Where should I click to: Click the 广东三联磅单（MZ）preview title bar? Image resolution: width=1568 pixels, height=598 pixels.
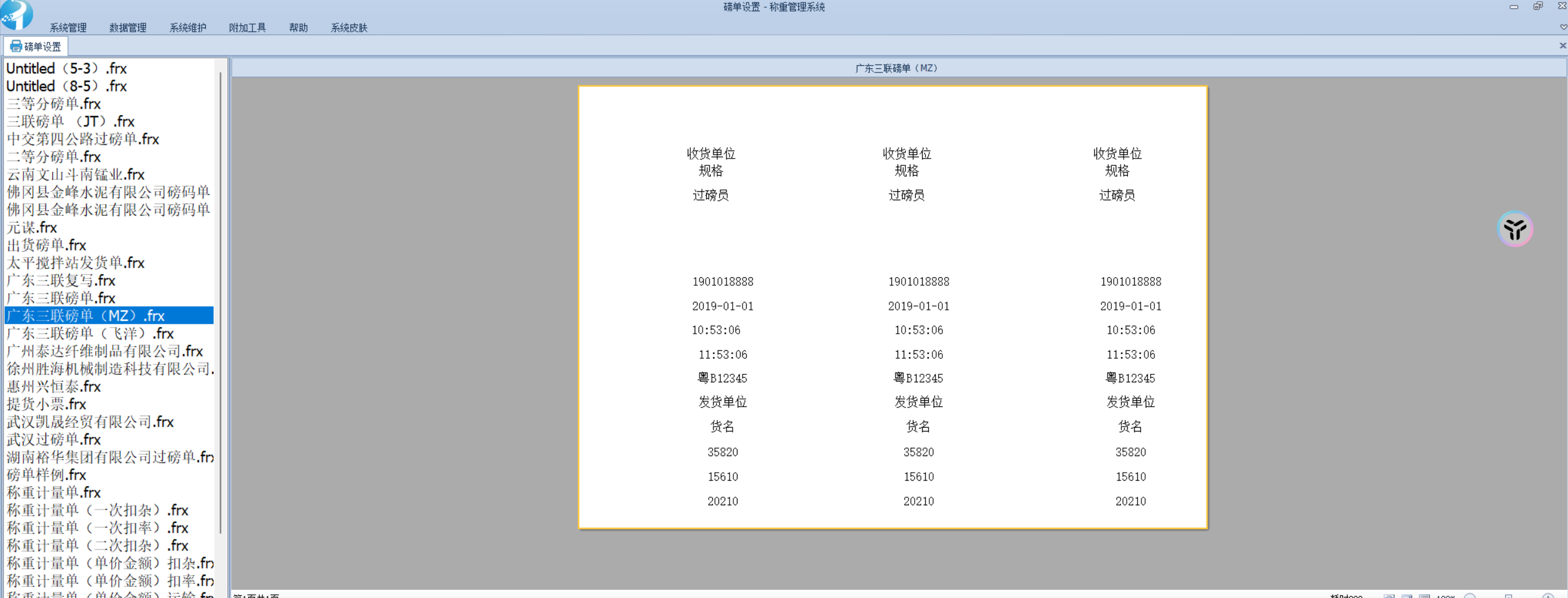coord(899,68)
